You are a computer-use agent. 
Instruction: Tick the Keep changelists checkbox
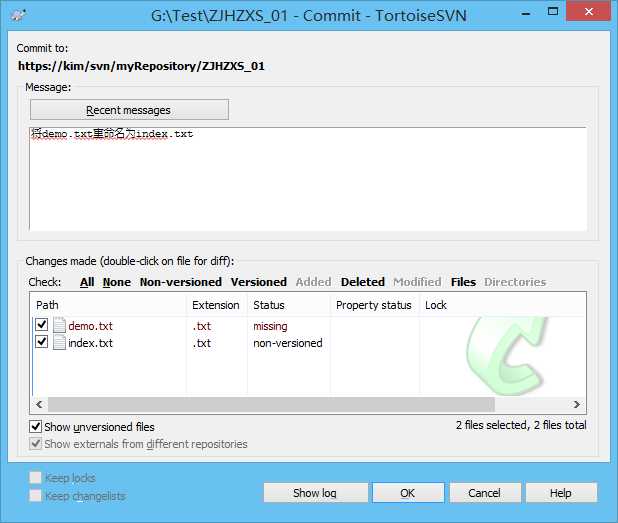[x=35, y=495]
